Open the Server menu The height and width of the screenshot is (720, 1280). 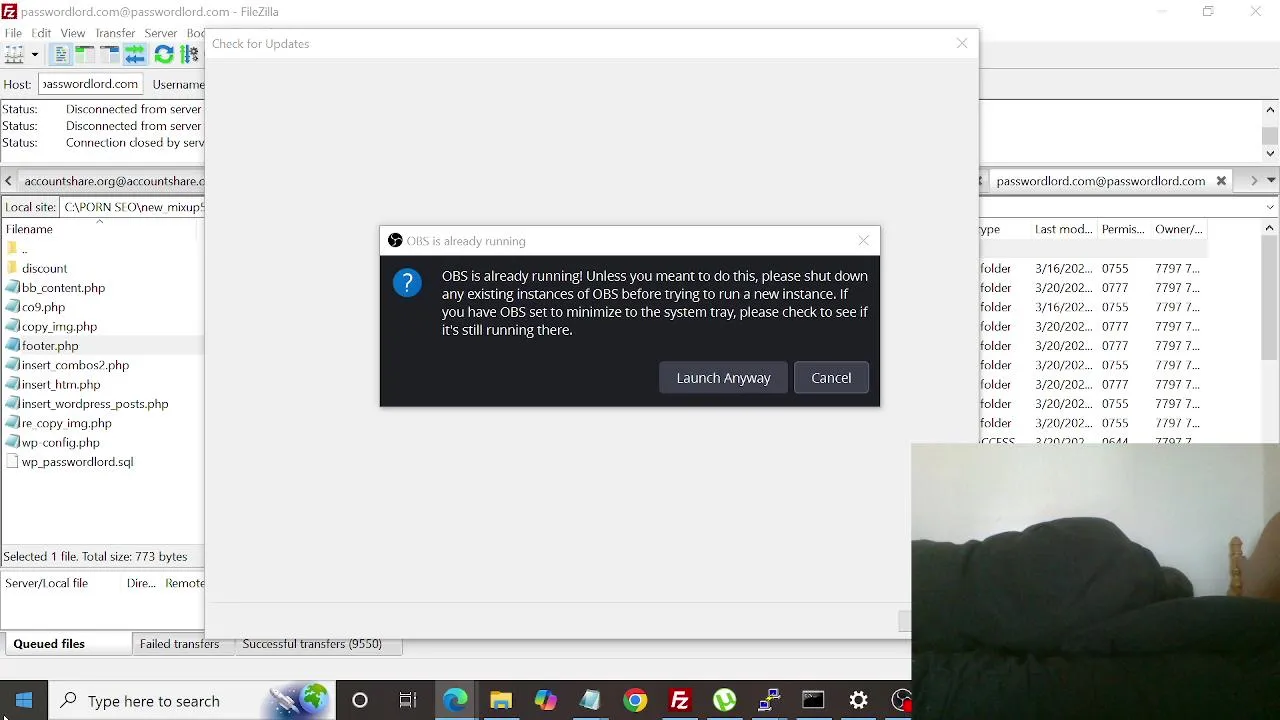click(160, 33)
